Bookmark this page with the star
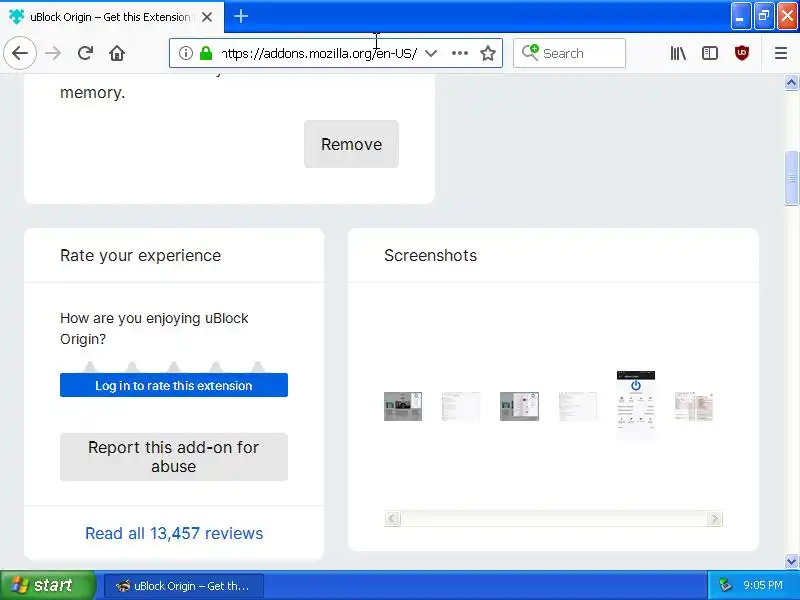 pos(488,53)
